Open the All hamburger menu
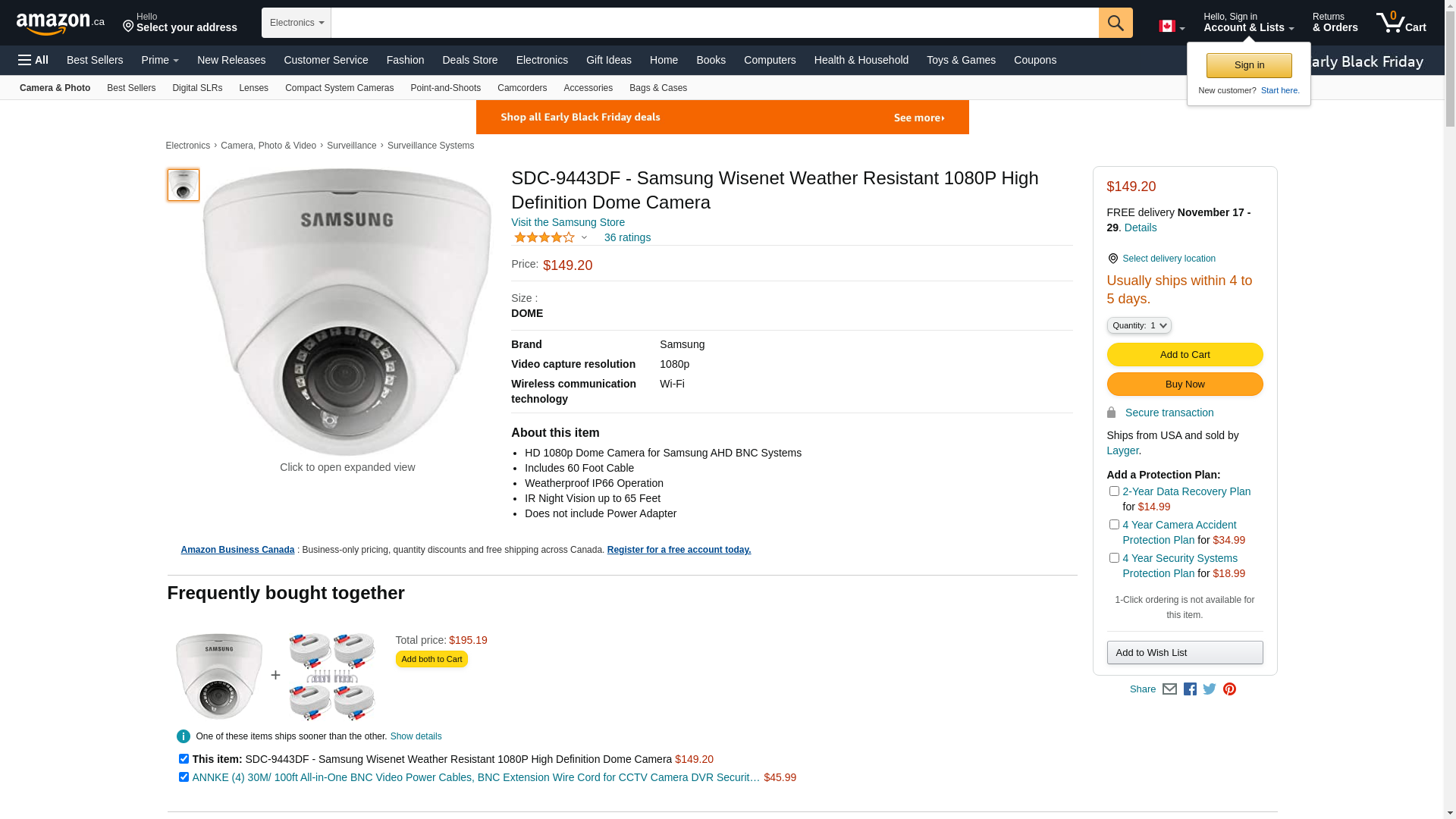1456x819 pixels. pyautogui.click(x=33, y=60)
